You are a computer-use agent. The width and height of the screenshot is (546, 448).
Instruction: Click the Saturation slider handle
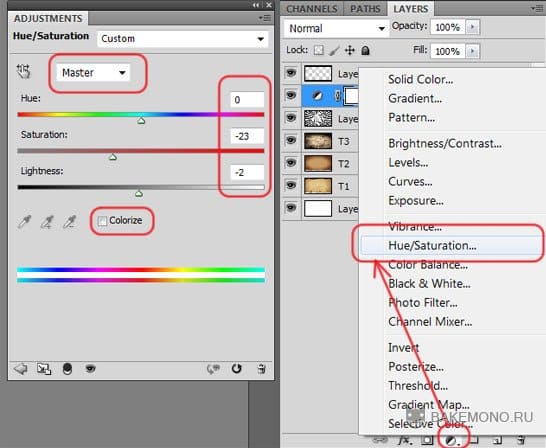tap(112, 157)
